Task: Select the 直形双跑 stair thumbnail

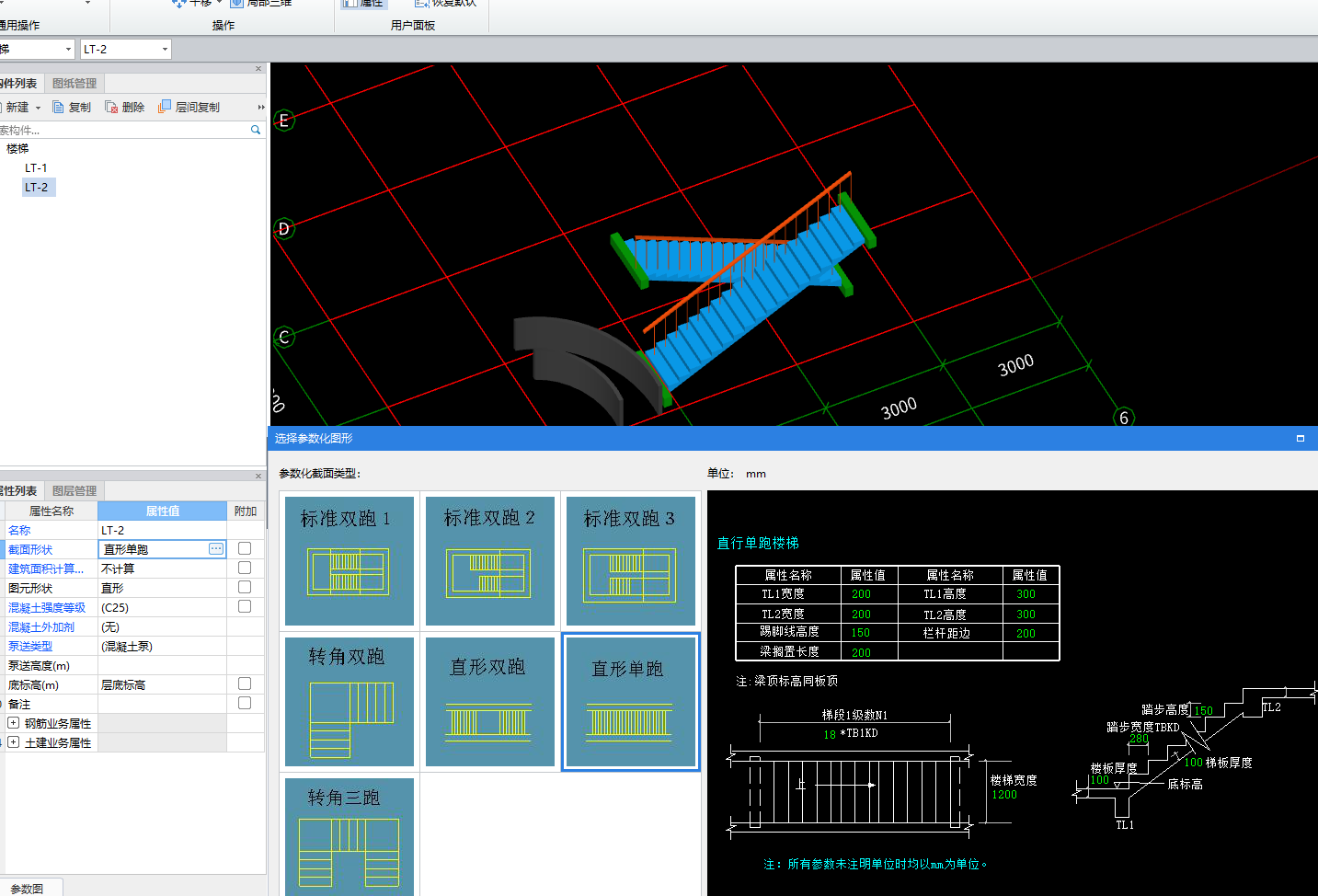Action: coord(490,701)
